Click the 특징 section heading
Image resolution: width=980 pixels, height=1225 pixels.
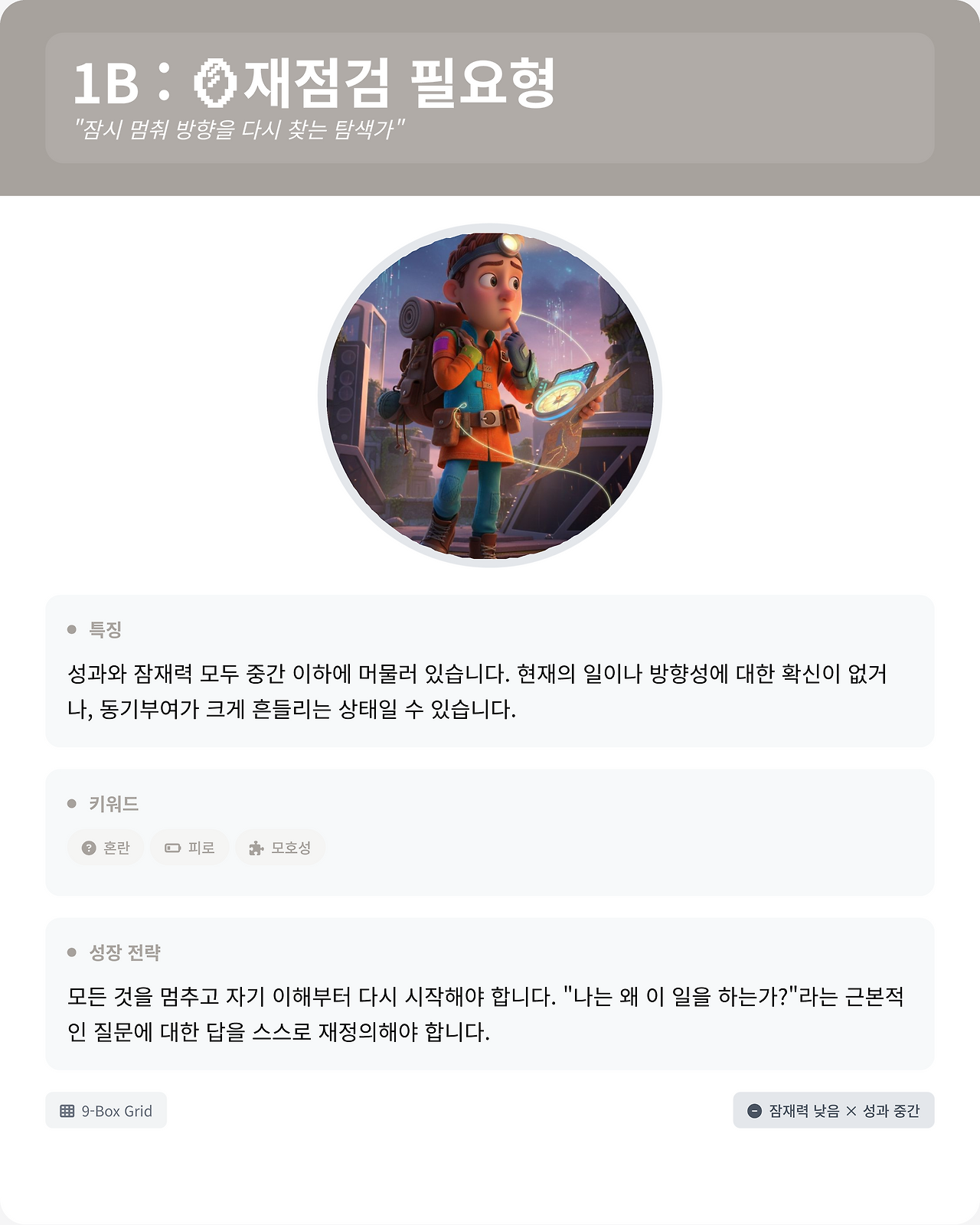coord(106,629)
